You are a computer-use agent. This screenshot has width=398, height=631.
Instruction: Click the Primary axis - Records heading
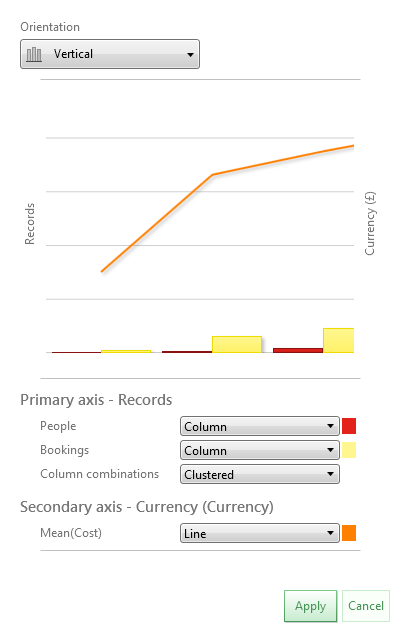click(x=96, y=400)
